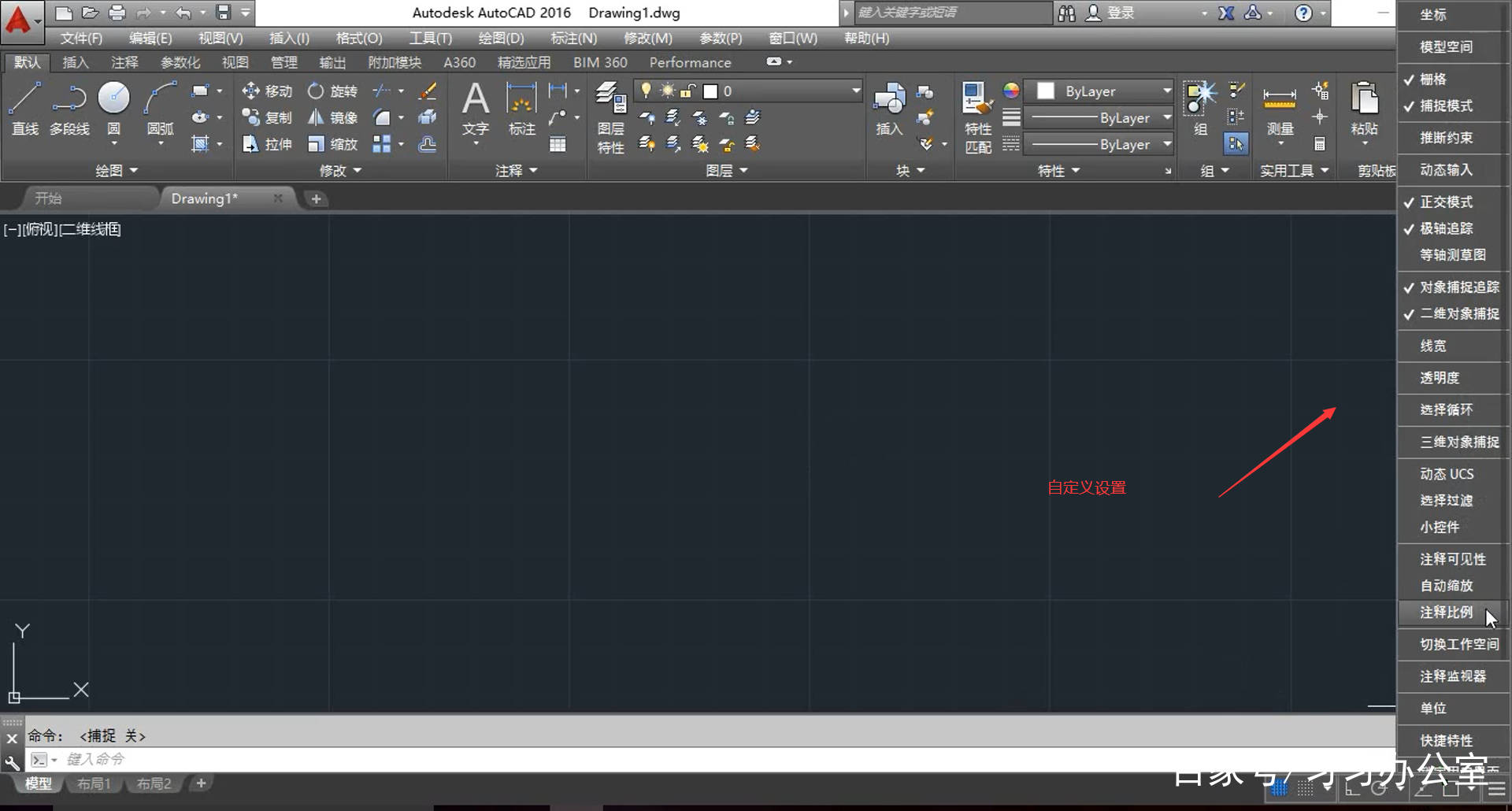Screen dimensions: 1512x811
Task: Switch to the Annotate (注释) ribbon tab
Action: [124, 63]
